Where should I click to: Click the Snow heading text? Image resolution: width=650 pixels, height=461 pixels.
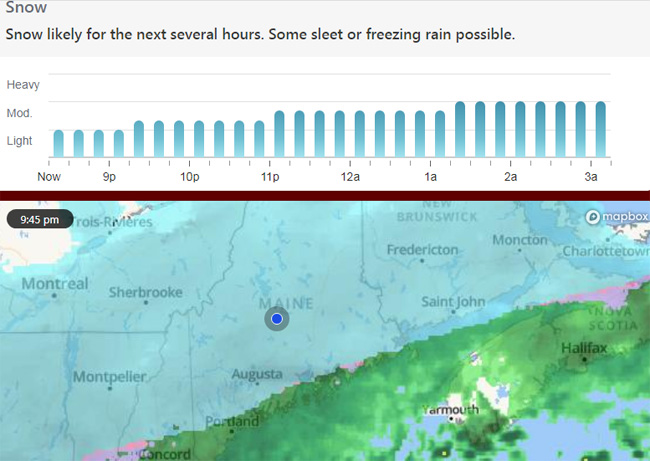26,7
